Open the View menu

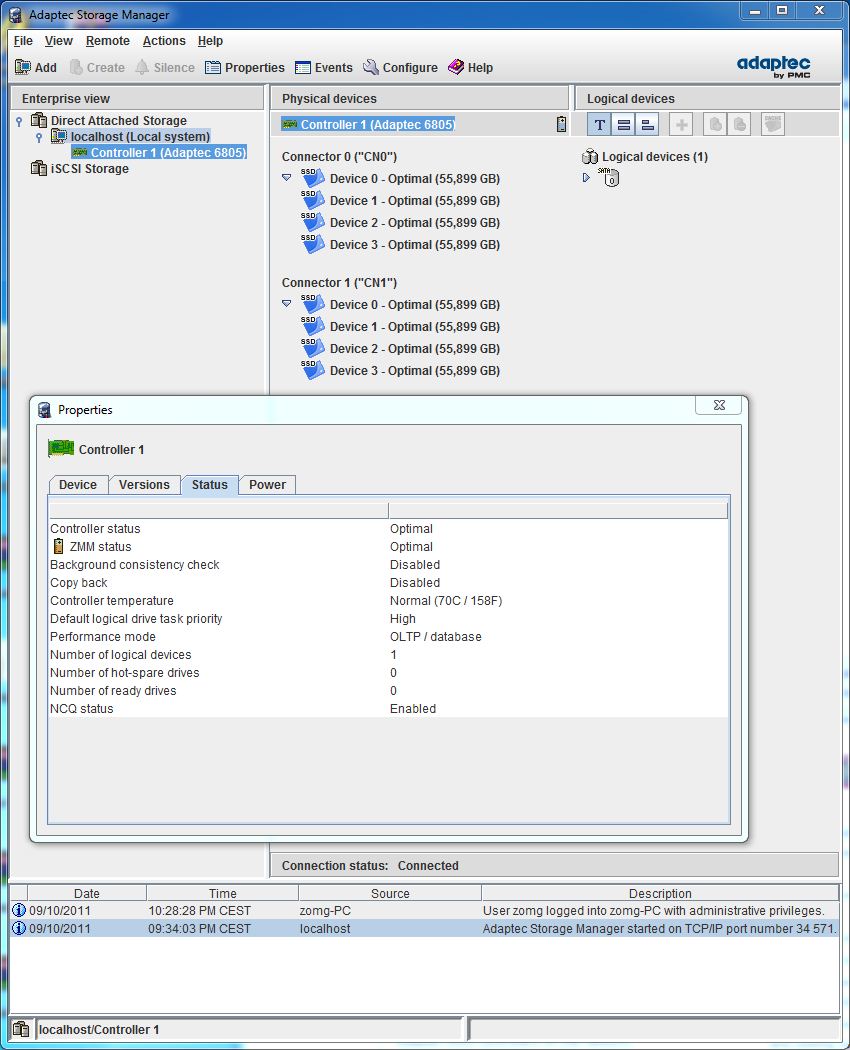tap(59, 41)
